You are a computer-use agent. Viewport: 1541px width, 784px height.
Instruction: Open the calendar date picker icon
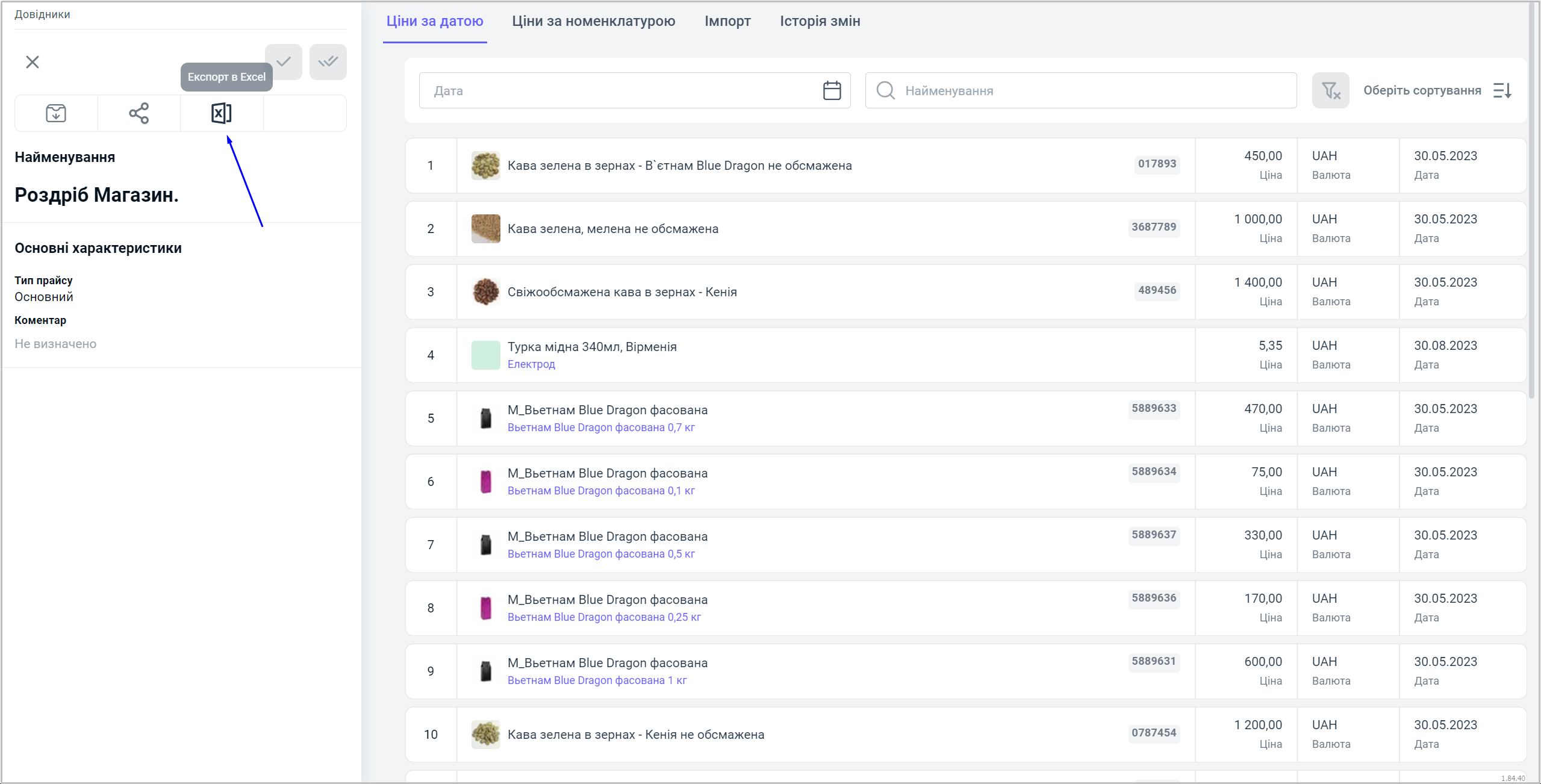click(832, 90)
